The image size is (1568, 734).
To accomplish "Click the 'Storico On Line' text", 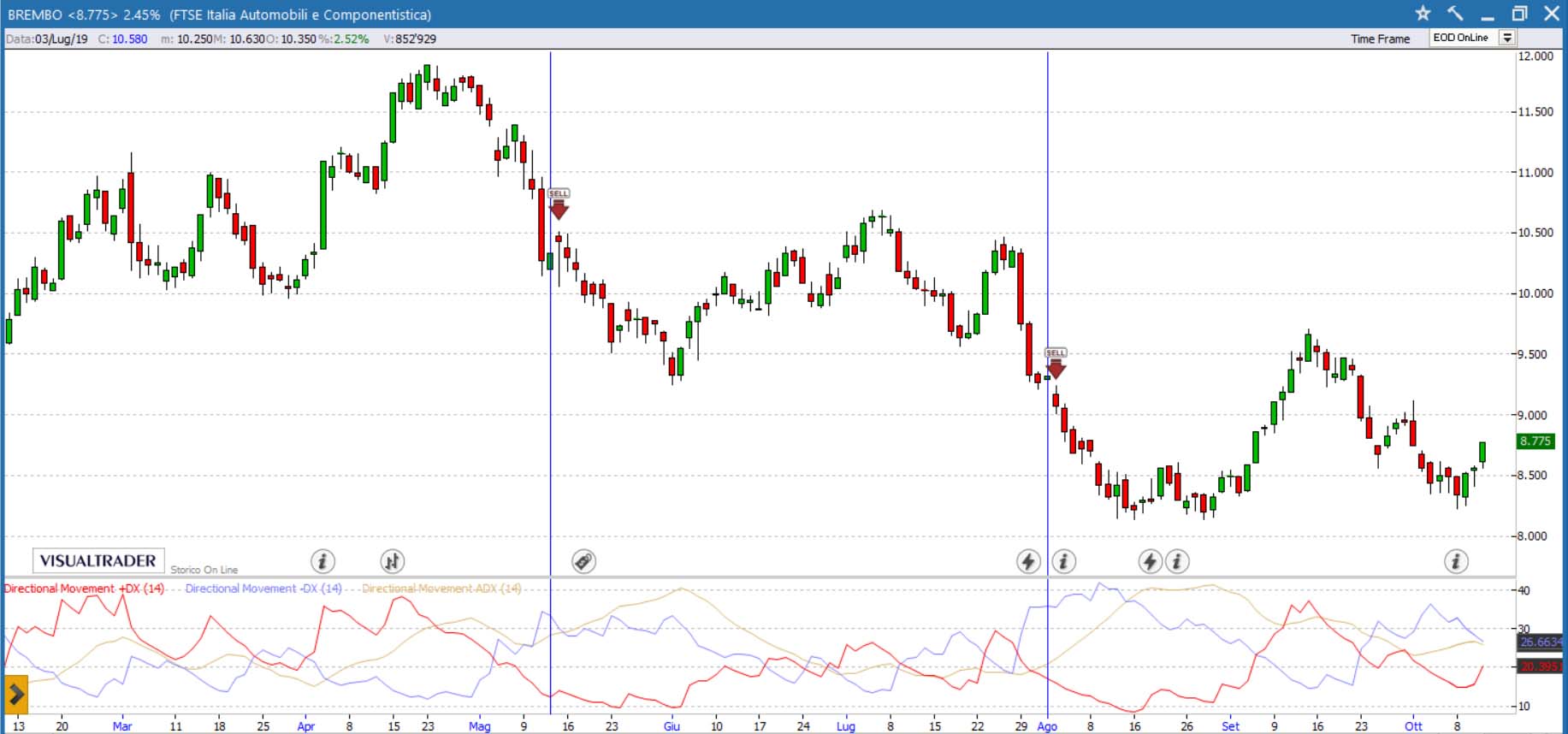I will coord(204,570).
